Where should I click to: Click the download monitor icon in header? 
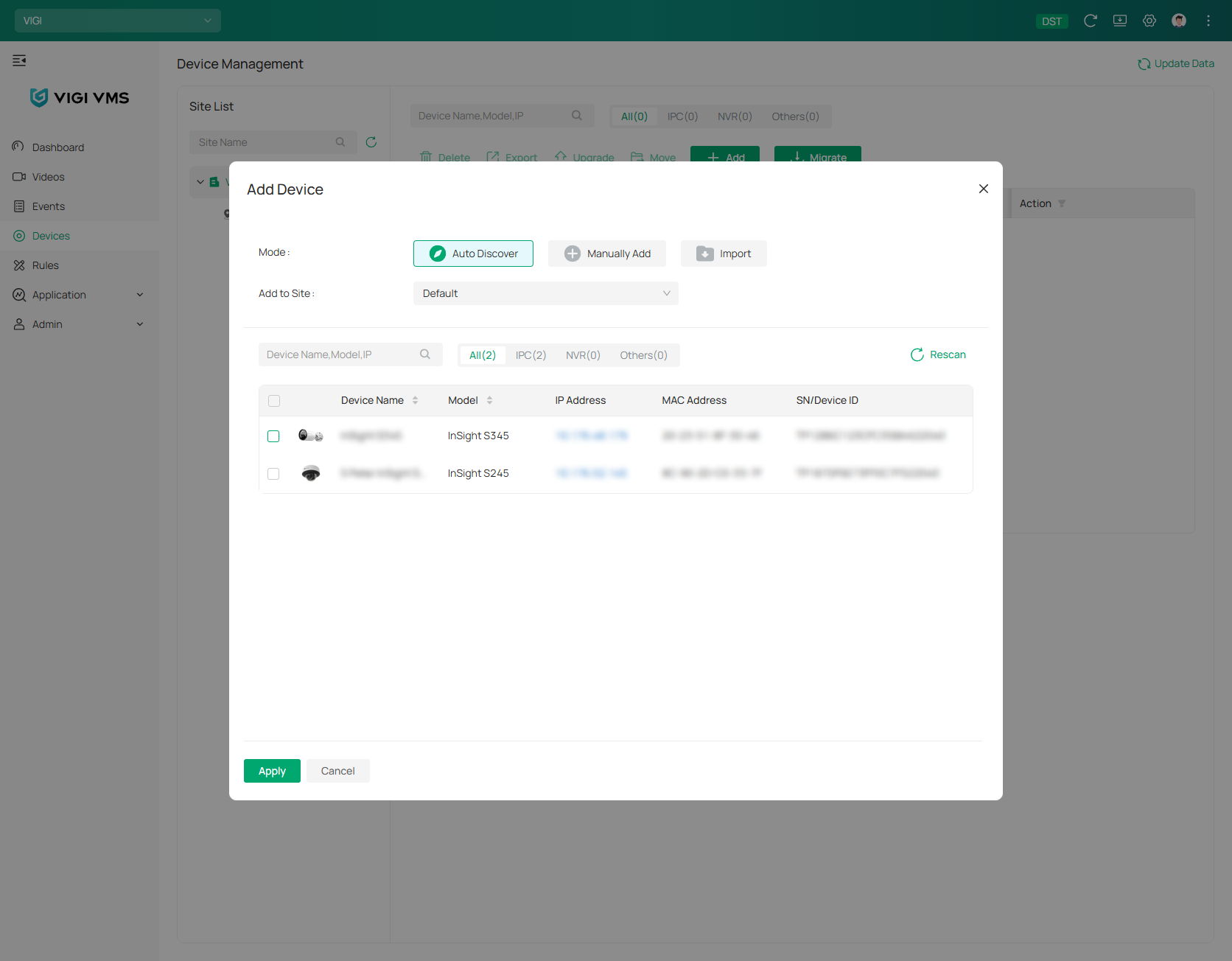pos(1120,21)
